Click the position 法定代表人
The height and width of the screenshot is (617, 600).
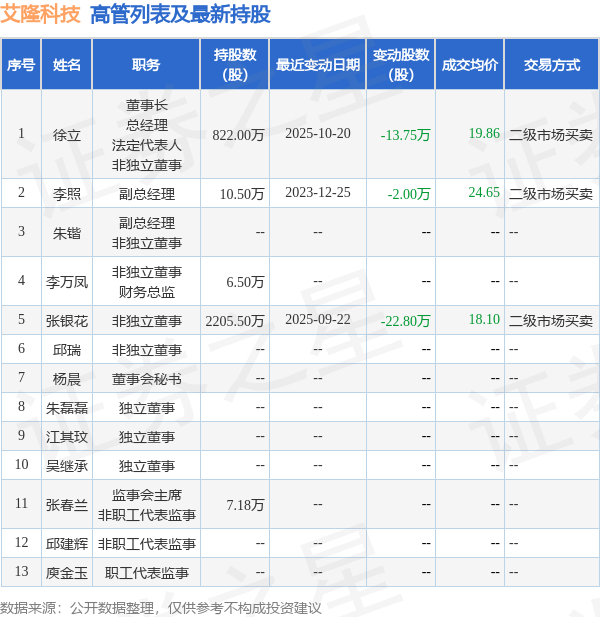click(x=146, y=145)
